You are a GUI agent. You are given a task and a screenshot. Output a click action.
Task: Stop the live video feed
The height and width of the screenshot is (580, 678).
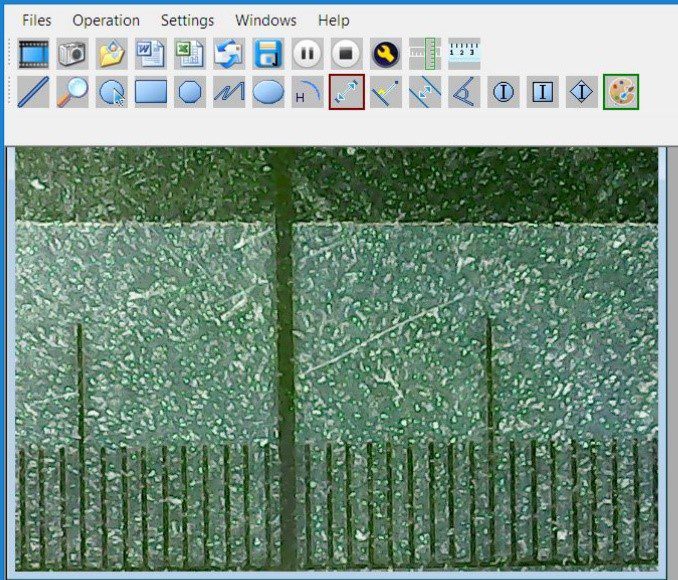tap(346, 54)
